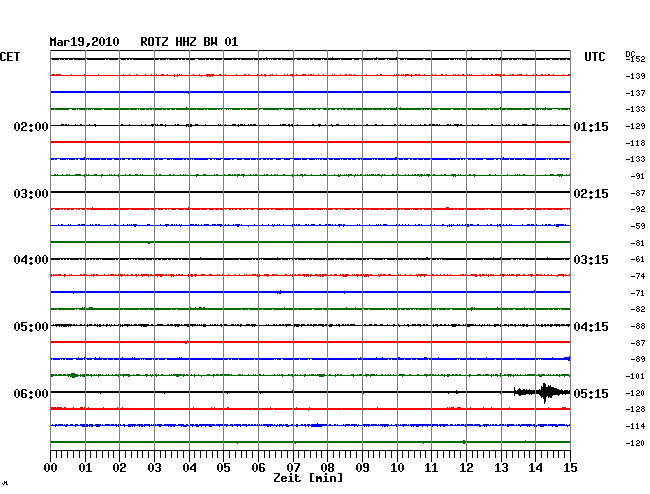This screenshot has width=650, height=494.
Task: Click the DC offset value -89
Action: point(638,359)
